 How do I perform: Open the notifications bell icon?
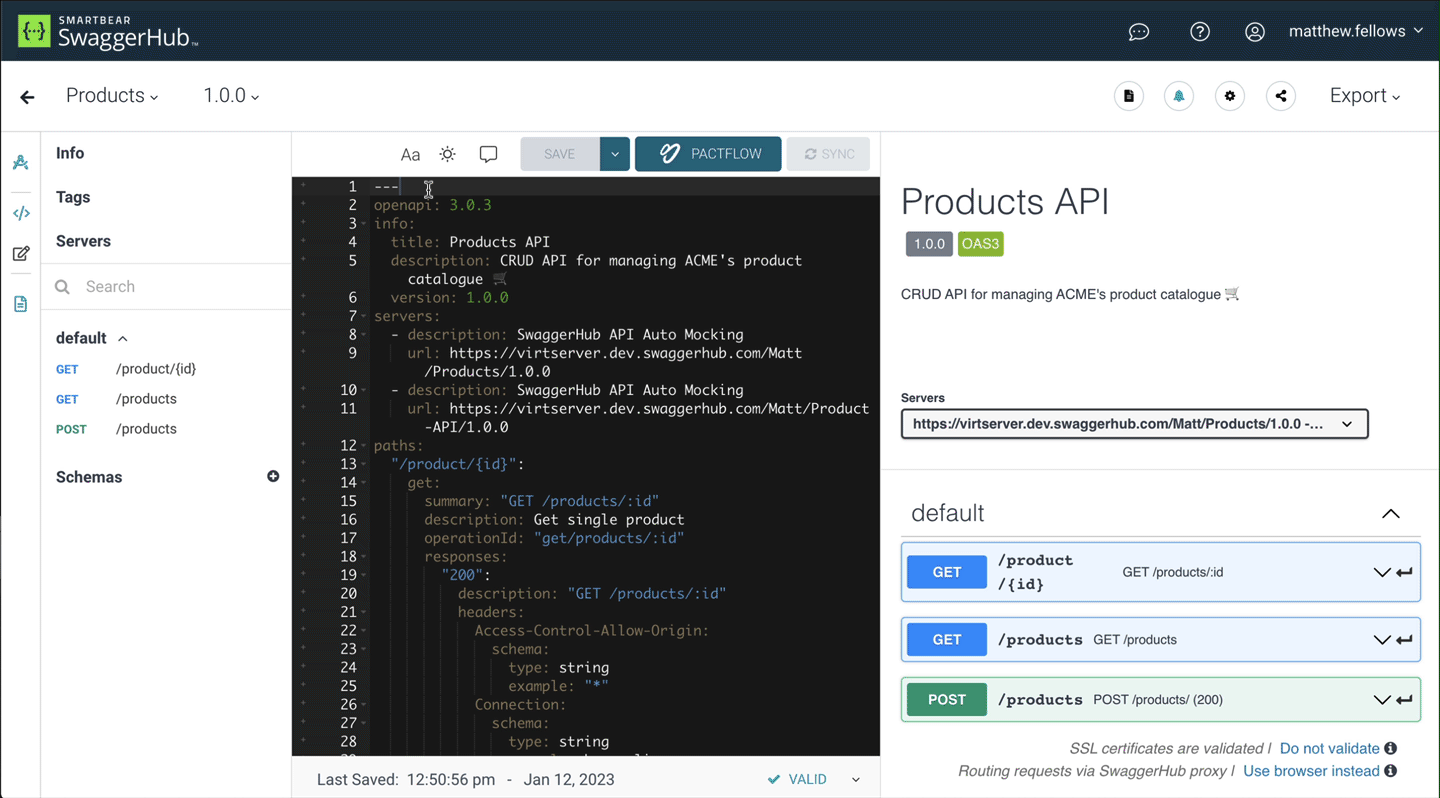1179,95
